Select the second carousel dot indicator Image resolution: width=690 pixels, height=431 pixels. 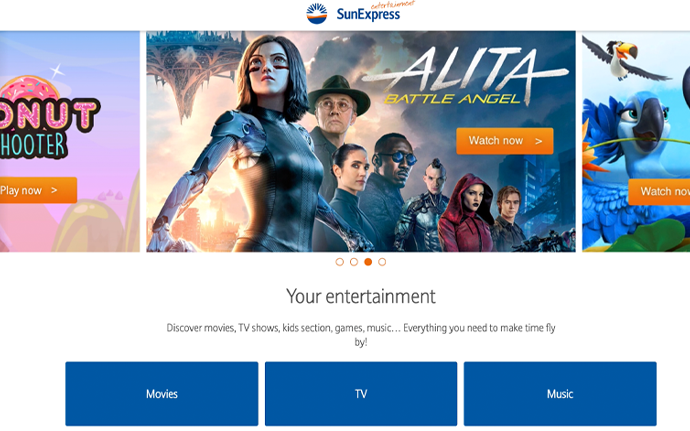tap(354, 262)
